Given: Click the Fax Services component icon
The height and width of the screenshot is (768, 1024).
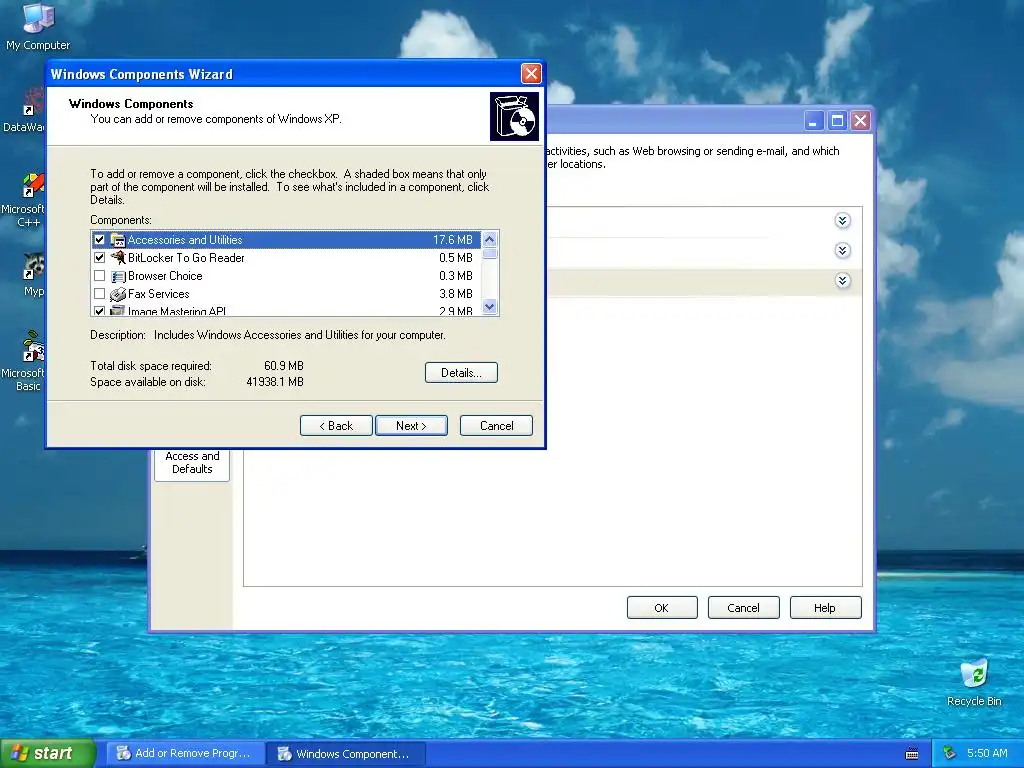Looking at the screenshot, I should tap(118, 295).
